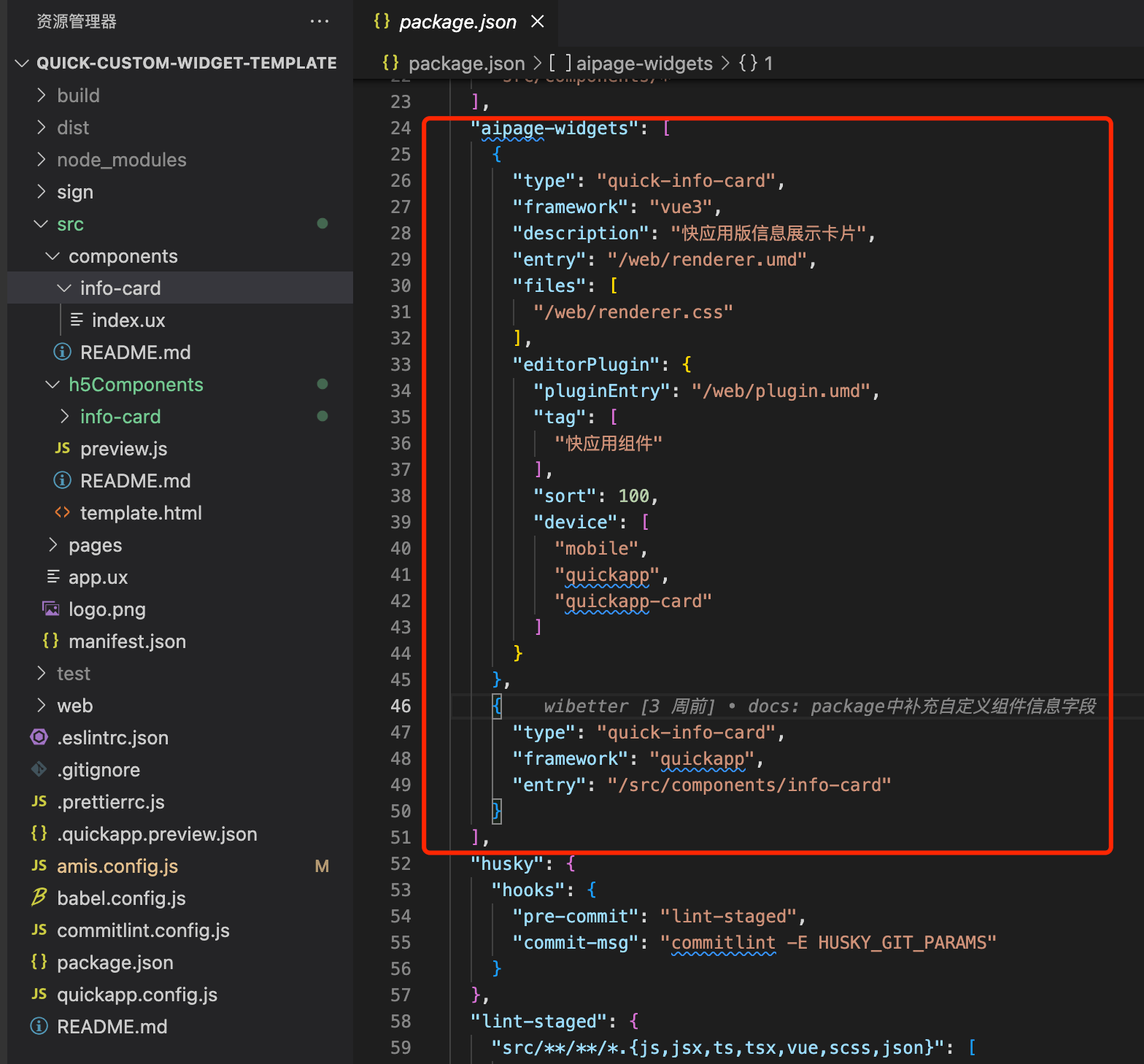The image size is (1144, 1064).
Task: Click JS icon of .prettierrc.js
Action: pyautogui.click(x=39, y=802)
